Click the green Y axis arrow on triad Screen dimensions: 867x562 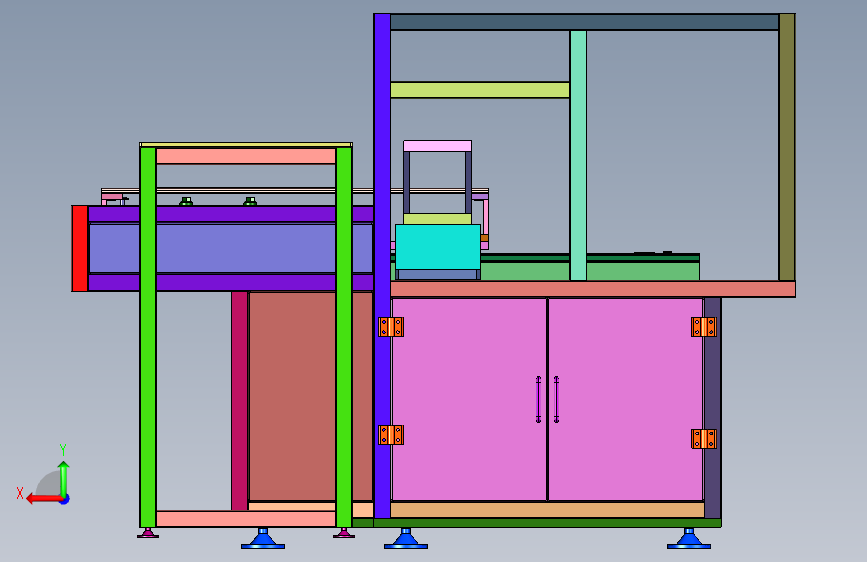click(64, 480)
